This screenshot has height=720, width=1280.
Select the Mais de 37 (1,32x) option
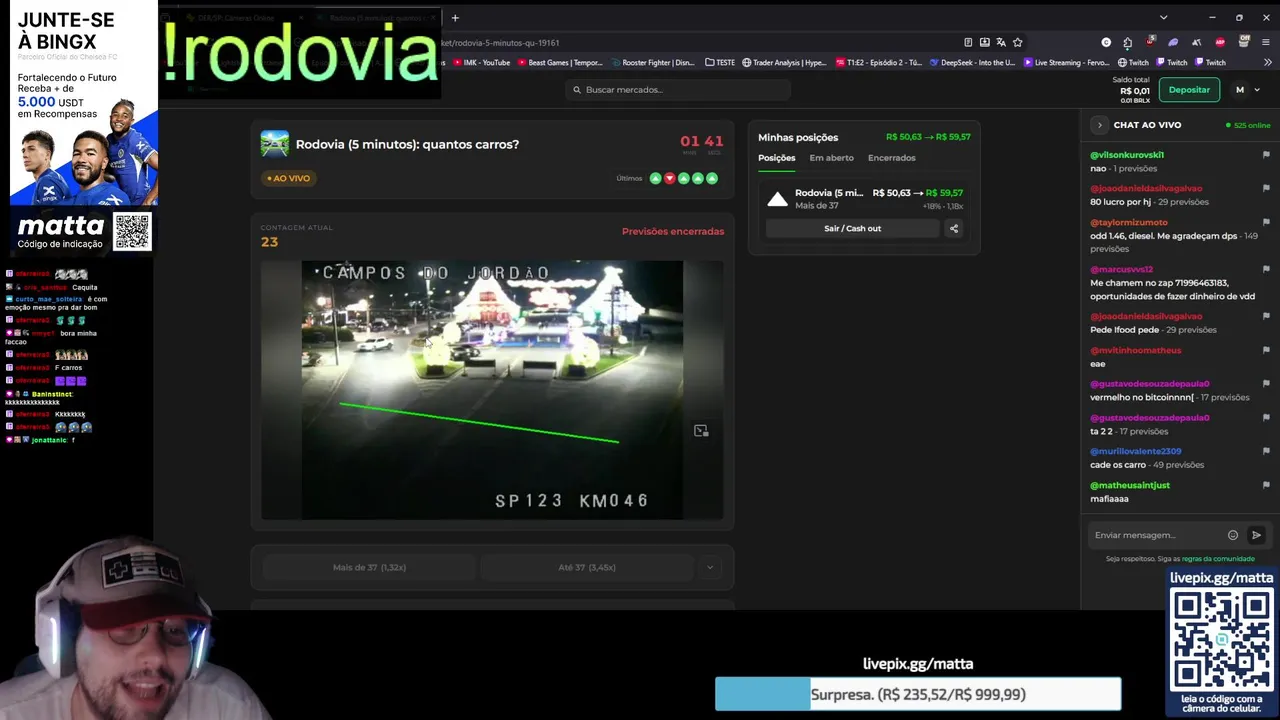coord(369,567)
